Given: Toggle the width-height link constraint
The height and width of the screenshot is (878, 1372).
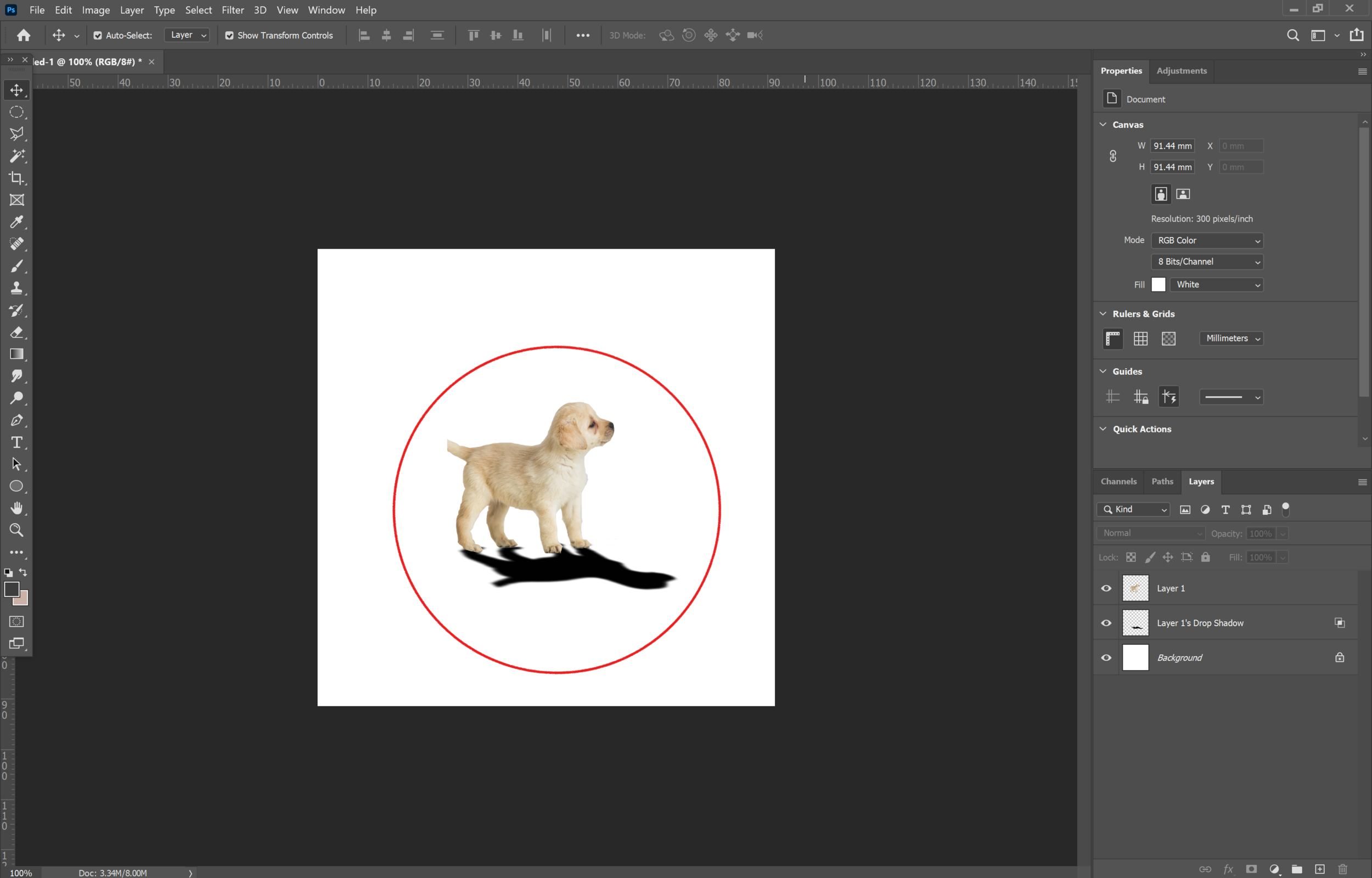Looking at the screenshot, I should tap(1112, 156).
